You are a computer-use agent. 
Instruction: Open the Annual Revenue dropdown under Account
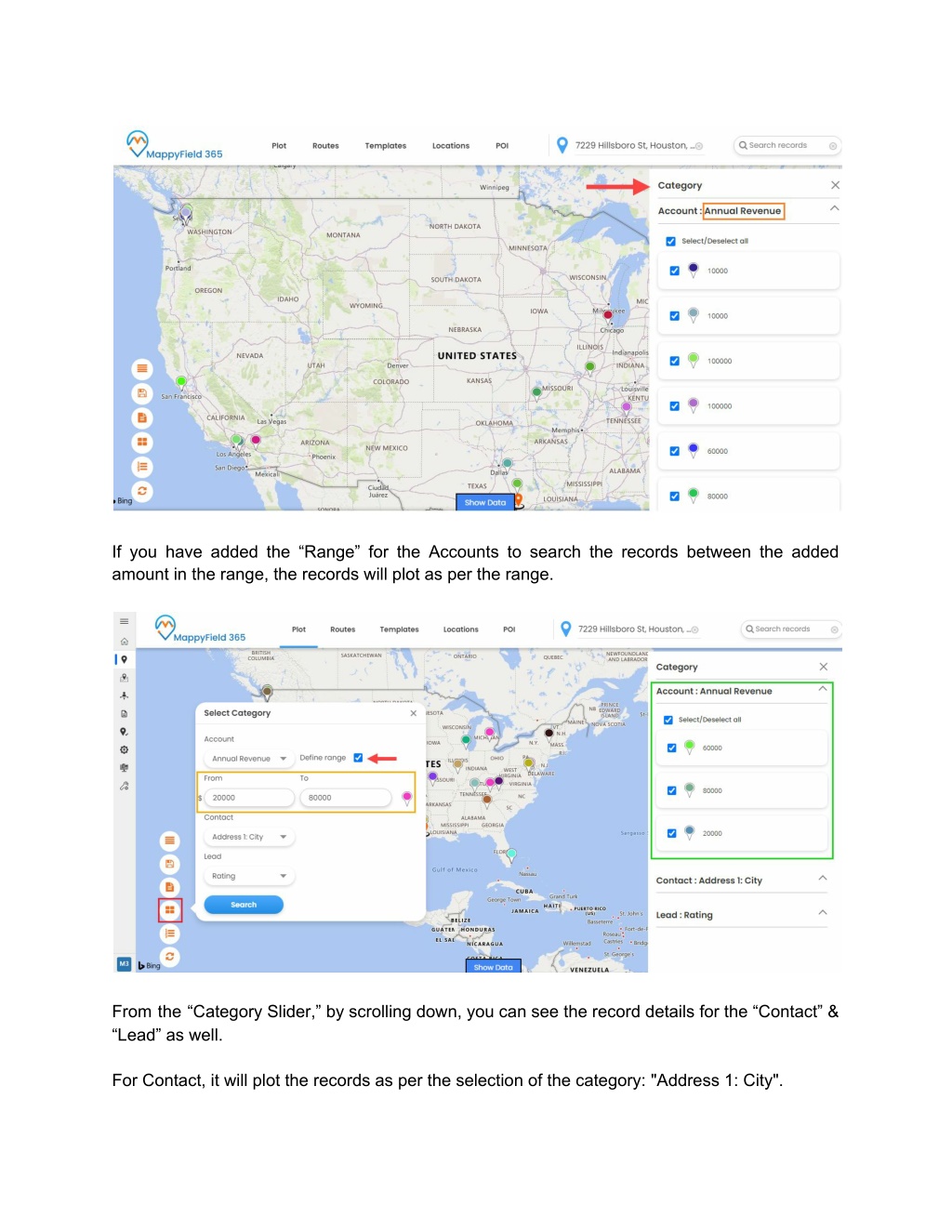coord(249,759)
